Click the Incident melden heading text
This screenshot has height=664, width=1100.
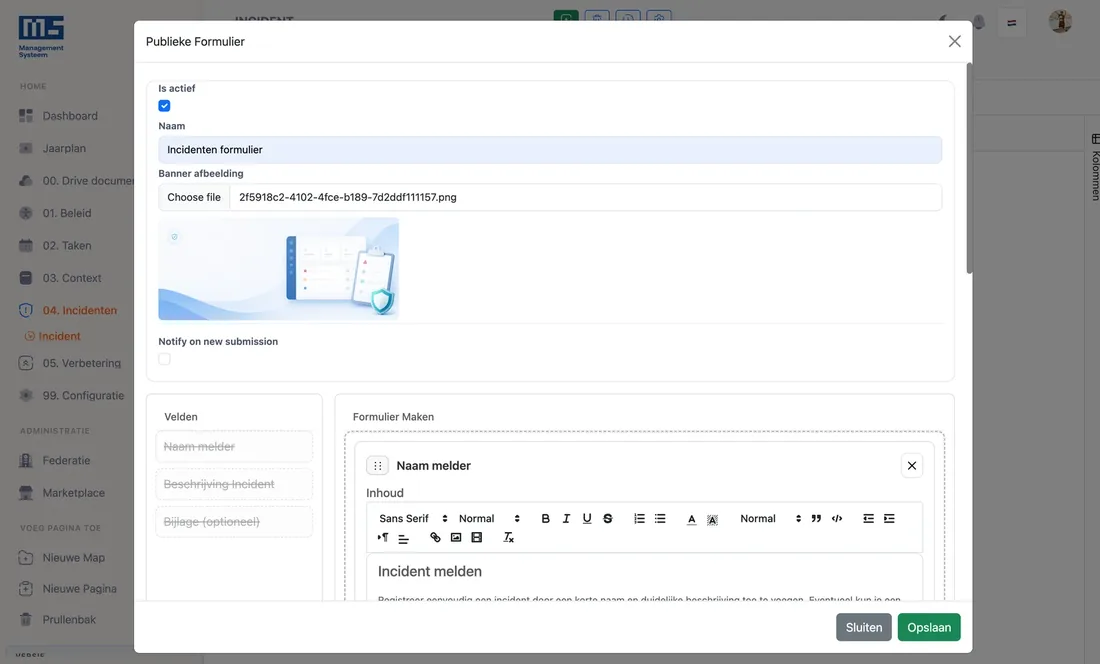tap(429, 571)
